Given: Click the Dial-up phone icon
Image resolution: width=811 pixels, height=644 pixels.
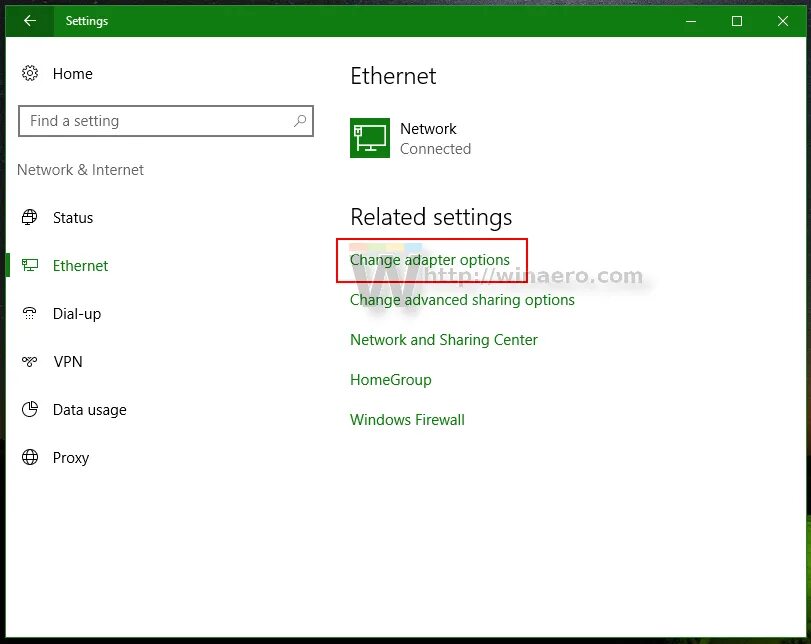Looking at the screenshot, I should [x=29, y=313].
